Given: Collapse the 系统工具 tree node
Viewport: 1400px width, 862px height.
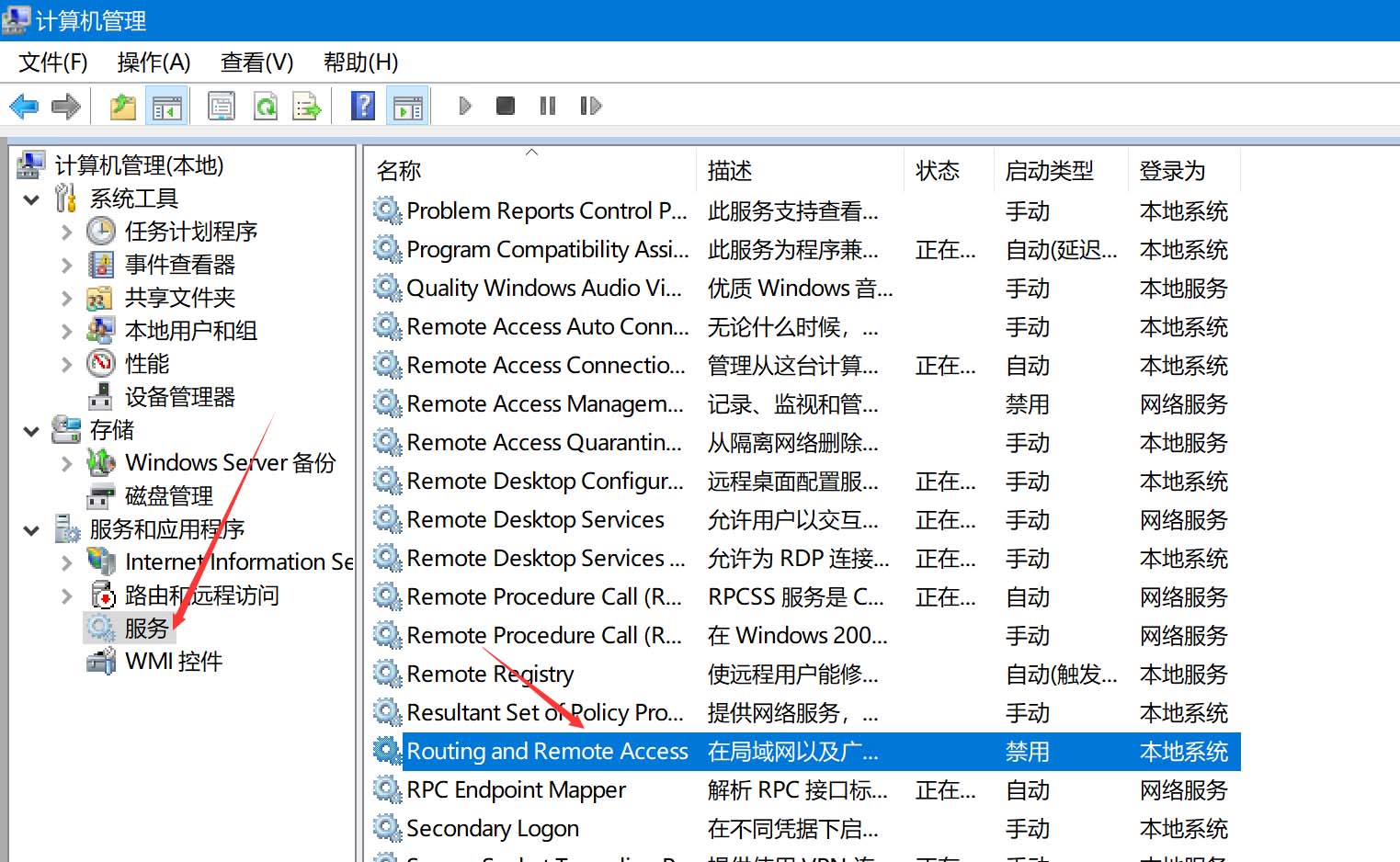Looking at the screenshot, I should click(x=32, y=199).
